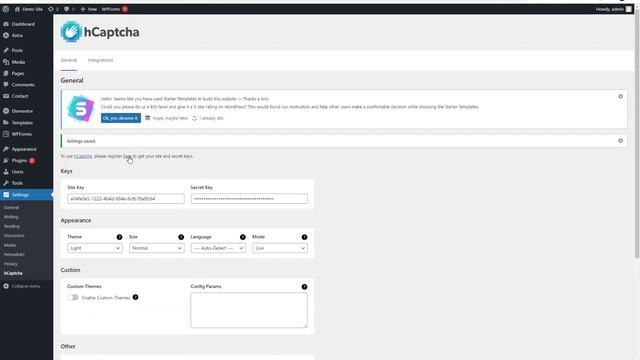The width and height of the screenshot is (640, 360).
Task: Open Settings in sidebar
Action: pos(26,195)
